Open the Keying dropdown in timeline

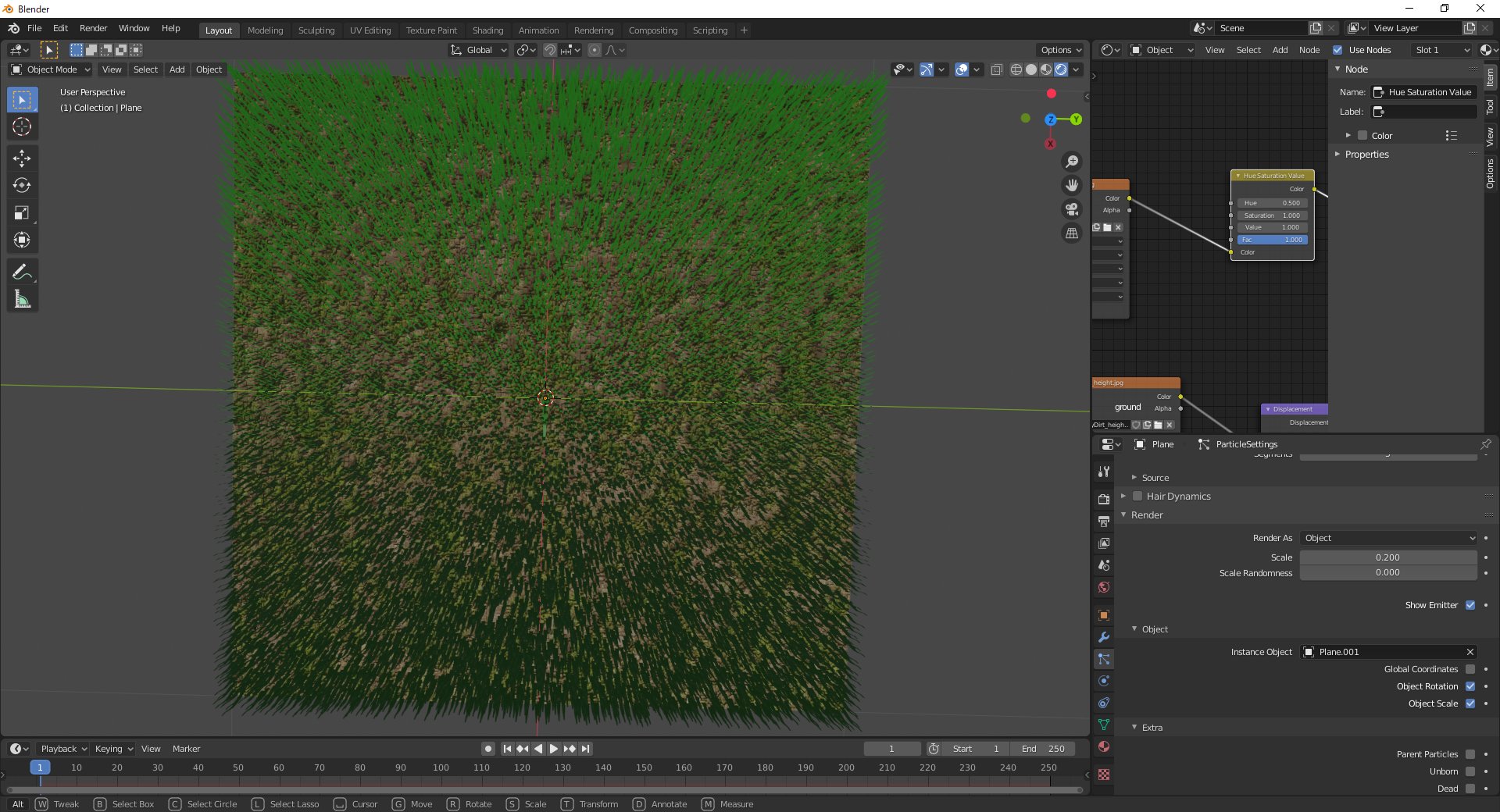(x=113, y=749)
